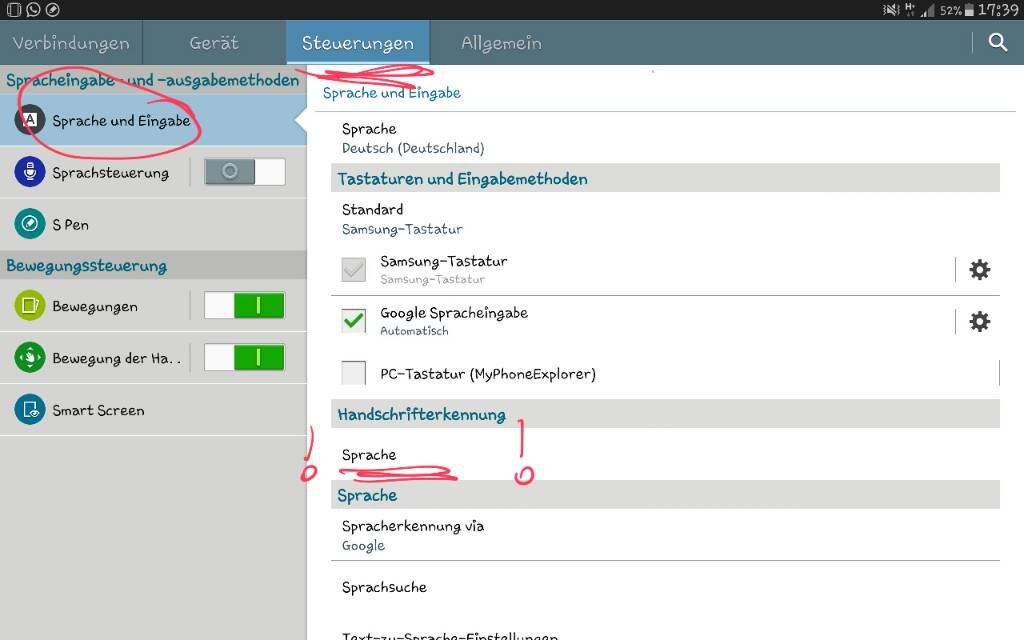The image size is (1024, 640).
Task: Tap the battery status icon
Action: tap(969, 10)
